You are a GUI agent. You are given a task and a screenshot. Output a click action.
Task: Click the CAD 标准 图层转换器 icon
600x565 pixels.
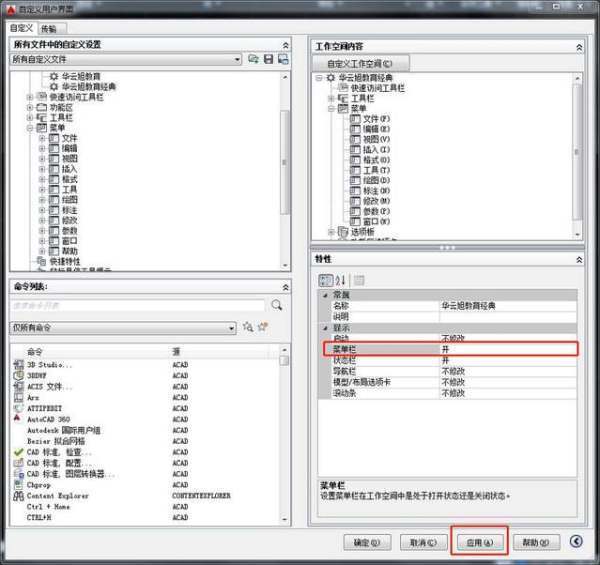coord(18,474)
